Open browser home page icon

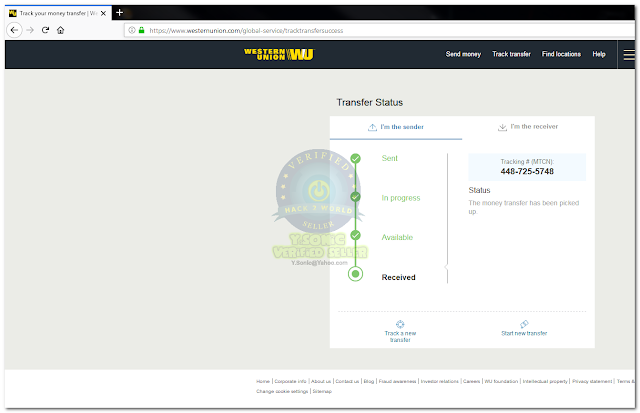[x=60, y=30]
